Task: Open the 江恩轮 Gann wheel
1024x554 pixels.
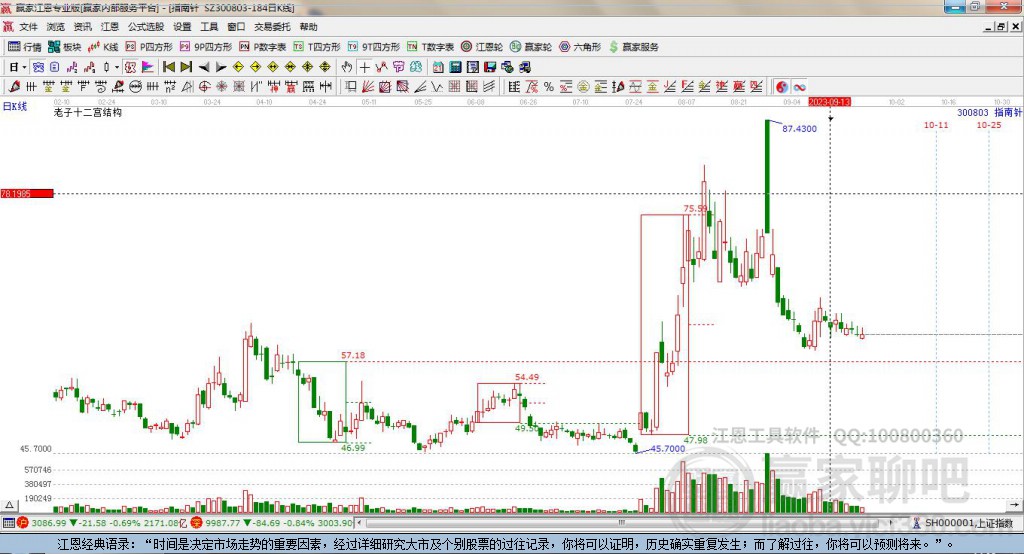Action: click(x=482, y=47)
